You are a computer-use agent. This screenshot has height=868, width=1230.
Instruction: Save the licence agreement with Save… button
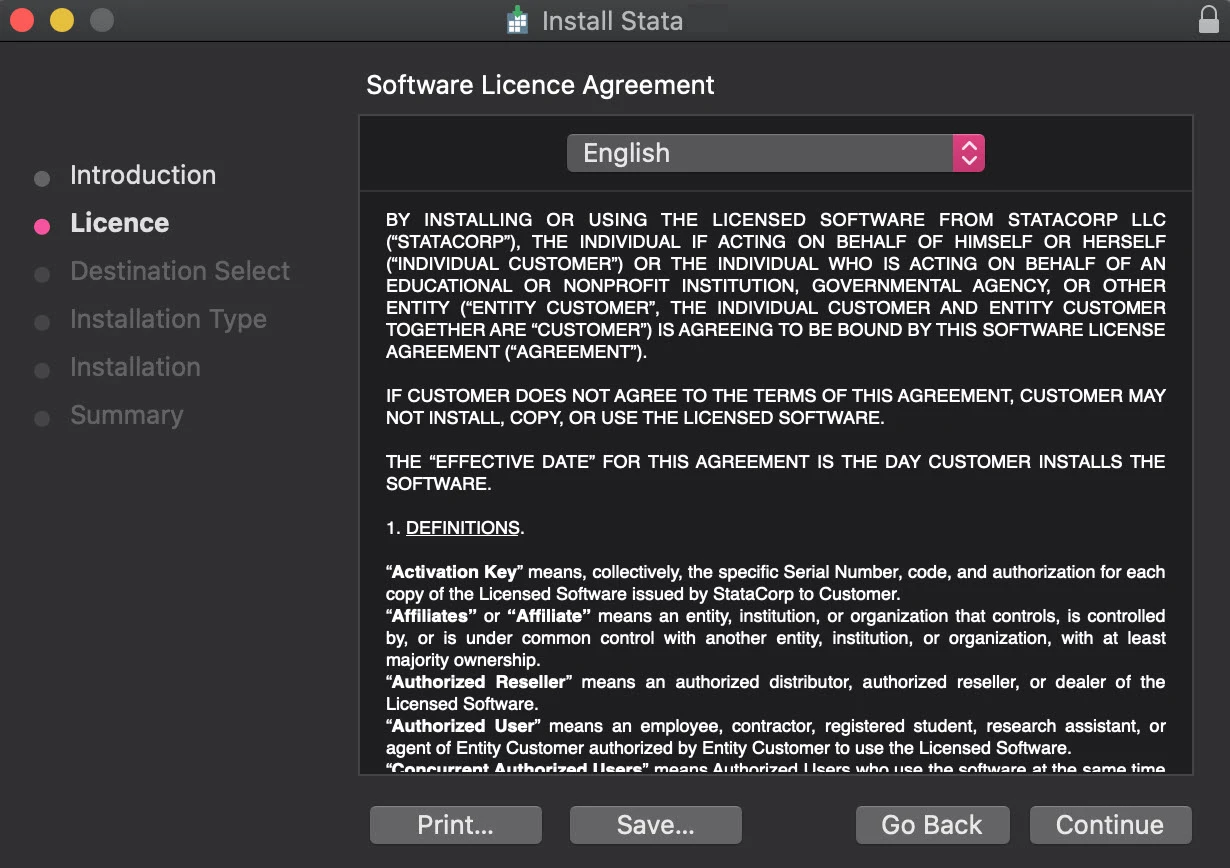(655, 825)
